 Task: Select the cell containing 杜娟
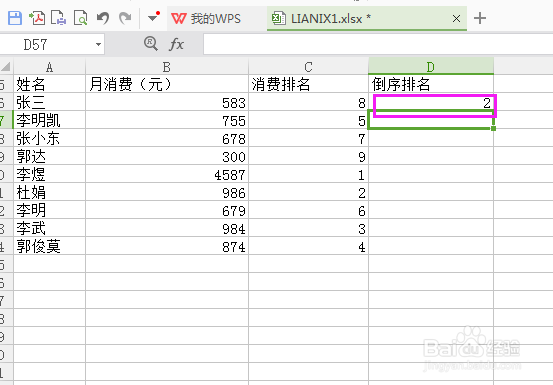coord(49,192)
